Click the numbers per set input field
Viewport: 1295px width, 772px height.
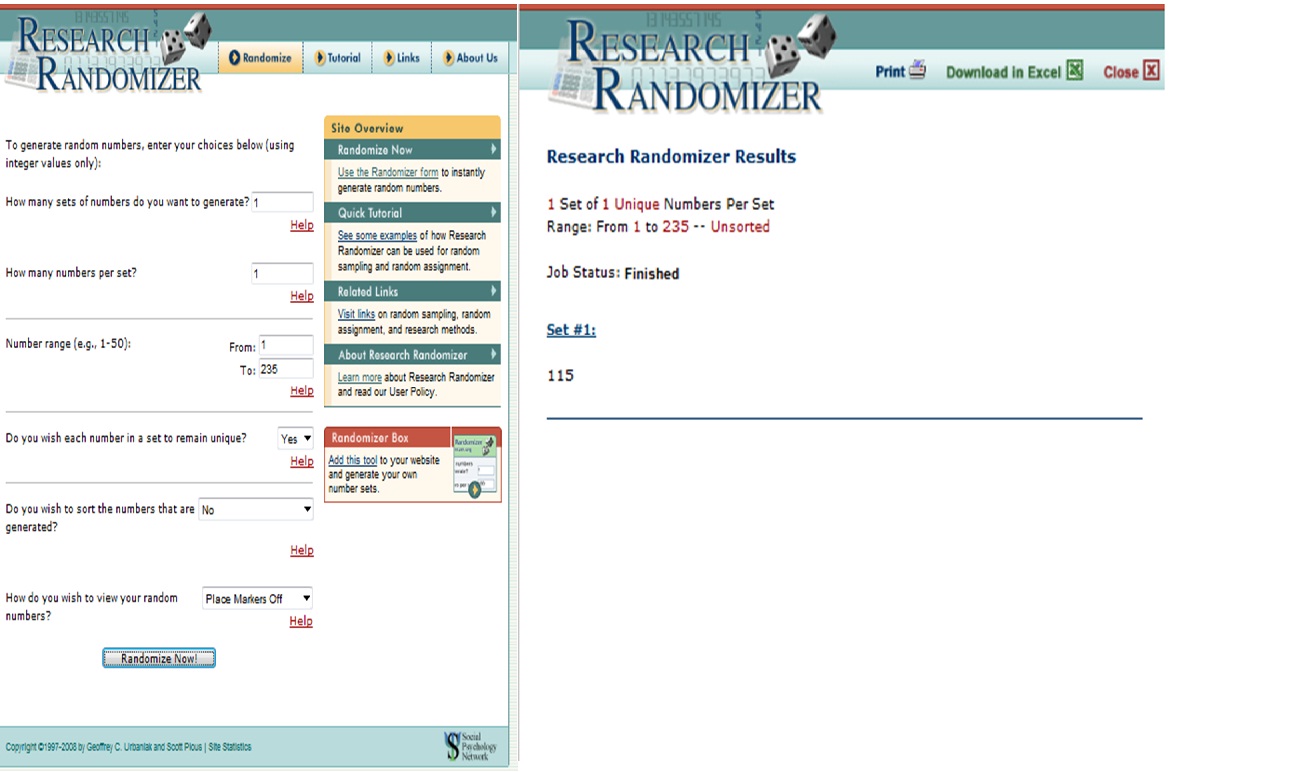(x=282, y=273)
